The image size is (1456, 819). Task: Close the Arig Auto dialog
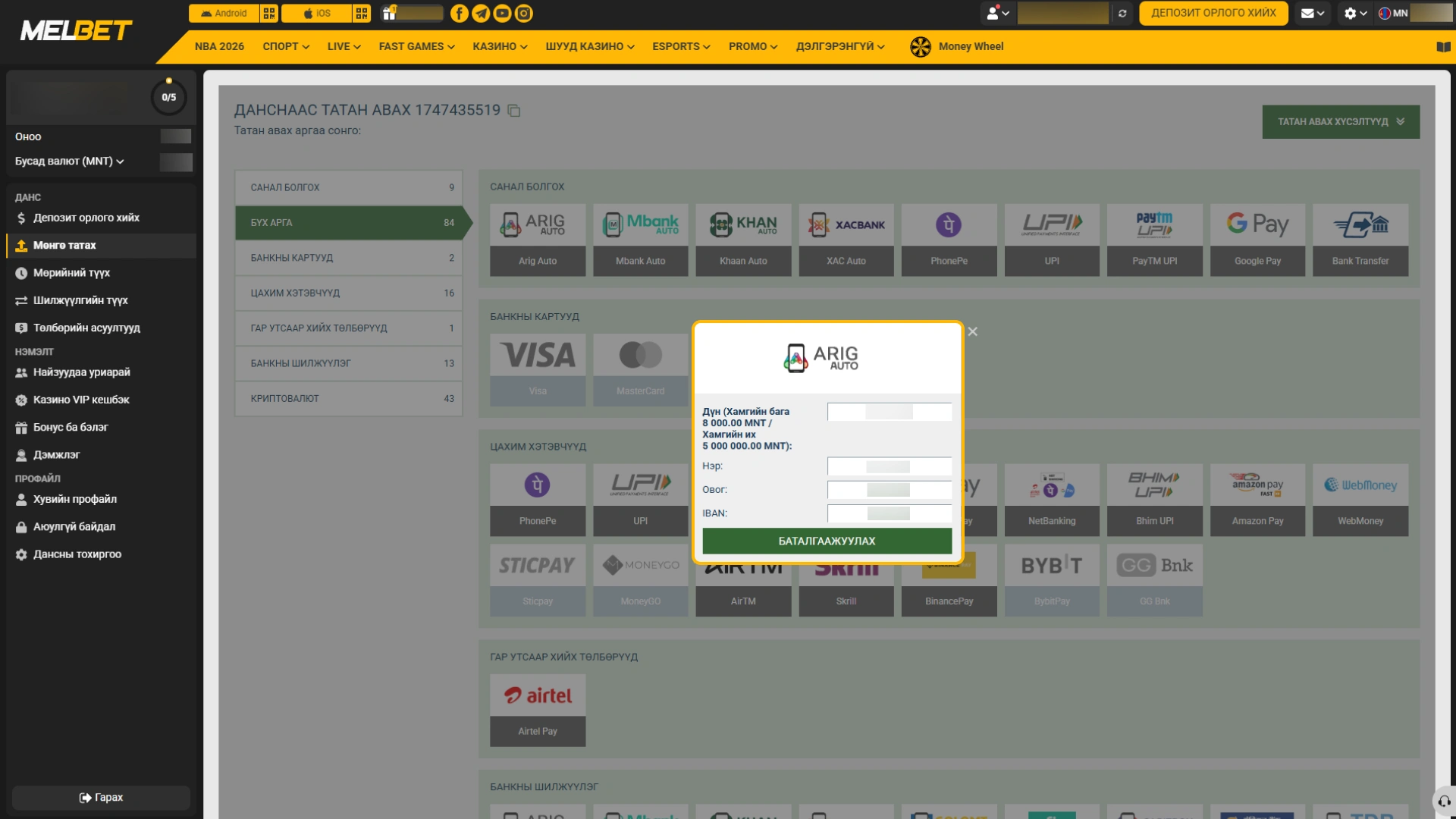973,331
